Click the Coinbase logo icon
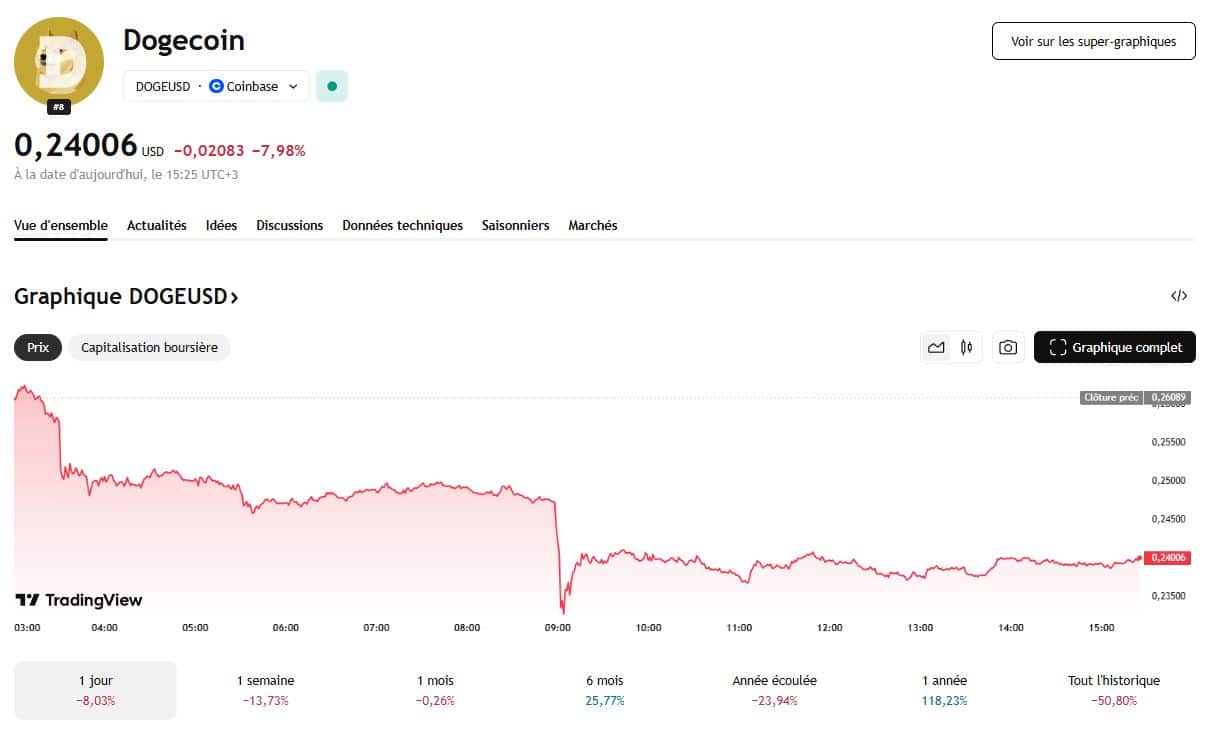Image resolution: width=1218 pixels, height=733 pixels. (216, 86)
